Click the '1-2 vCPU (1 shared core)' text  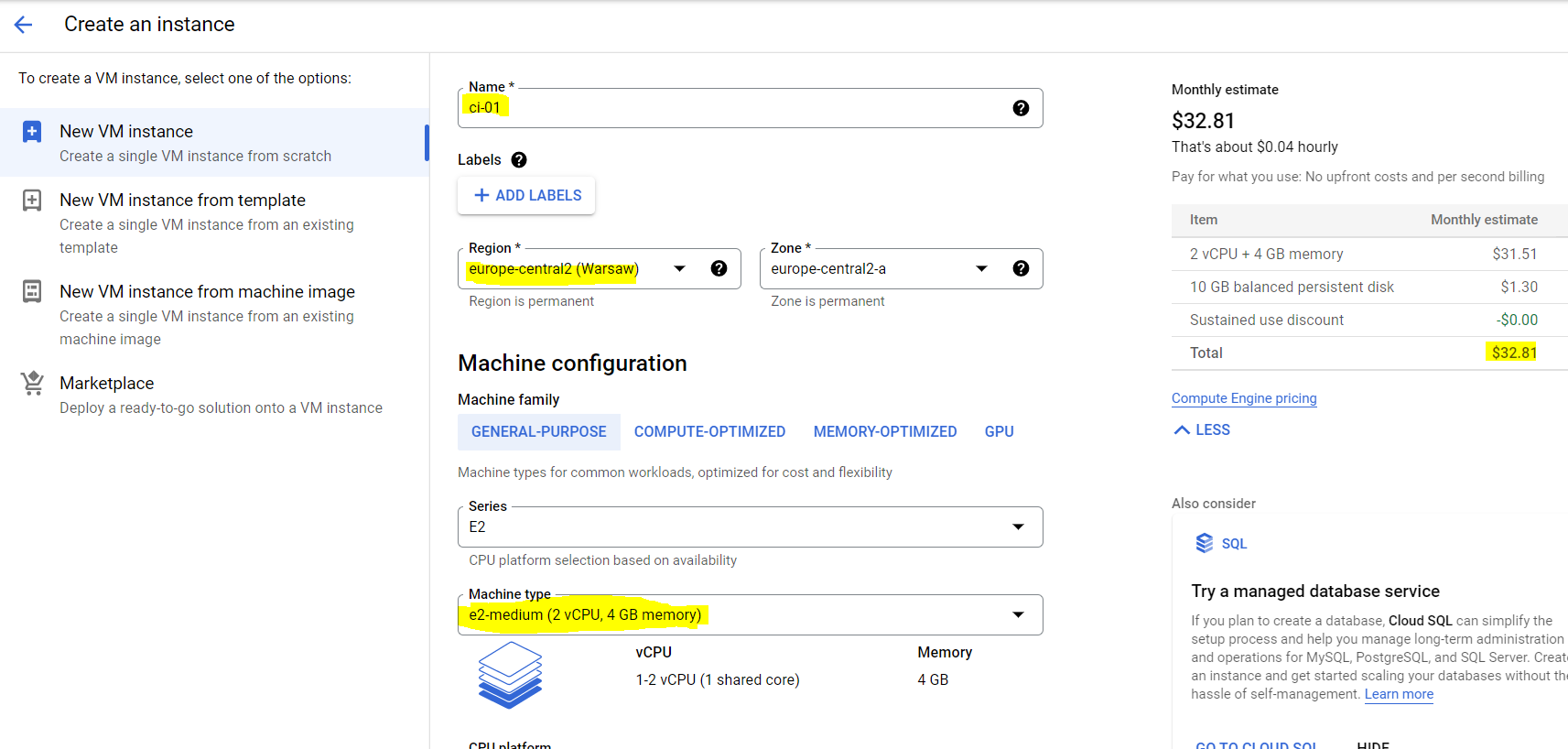pos(718,679)
